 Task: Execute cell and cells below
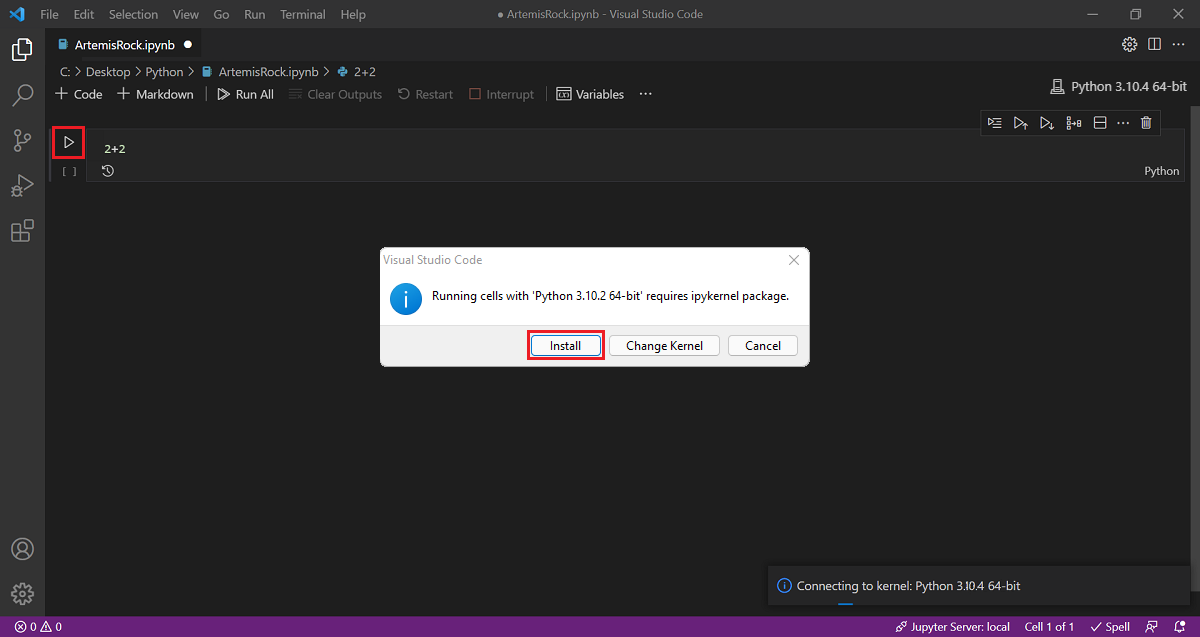[x=1046, y=123]
